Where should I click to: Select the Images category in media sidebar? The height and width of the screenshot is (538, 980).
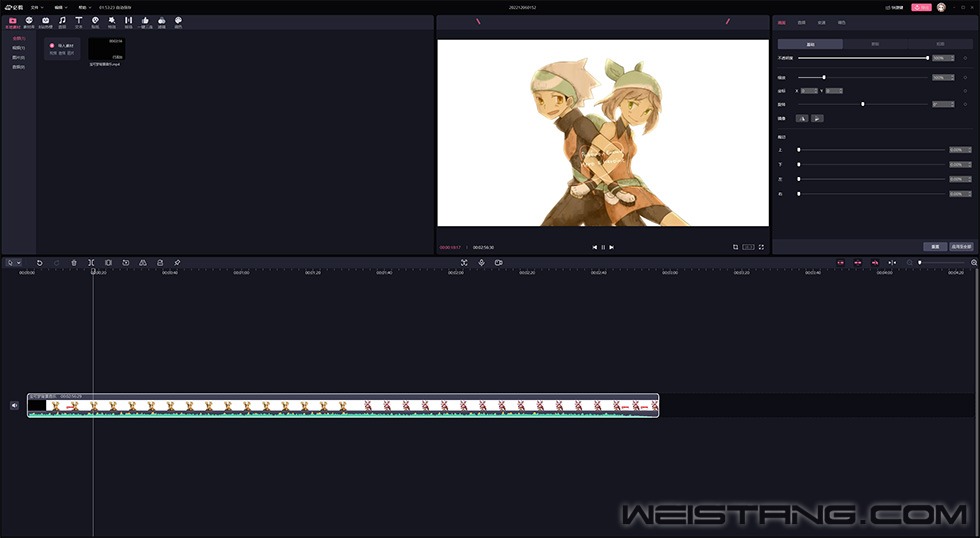click(x=19, y=57)
